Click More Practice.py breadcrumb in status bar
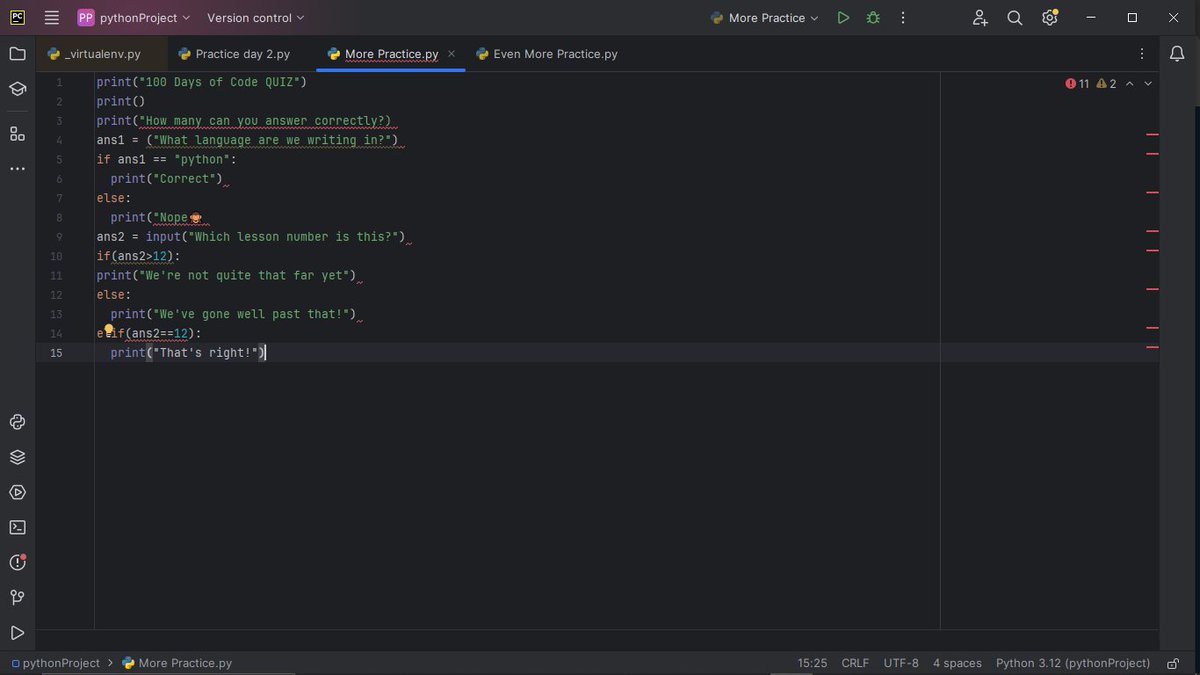The image size is (1200, 675). 177,663
